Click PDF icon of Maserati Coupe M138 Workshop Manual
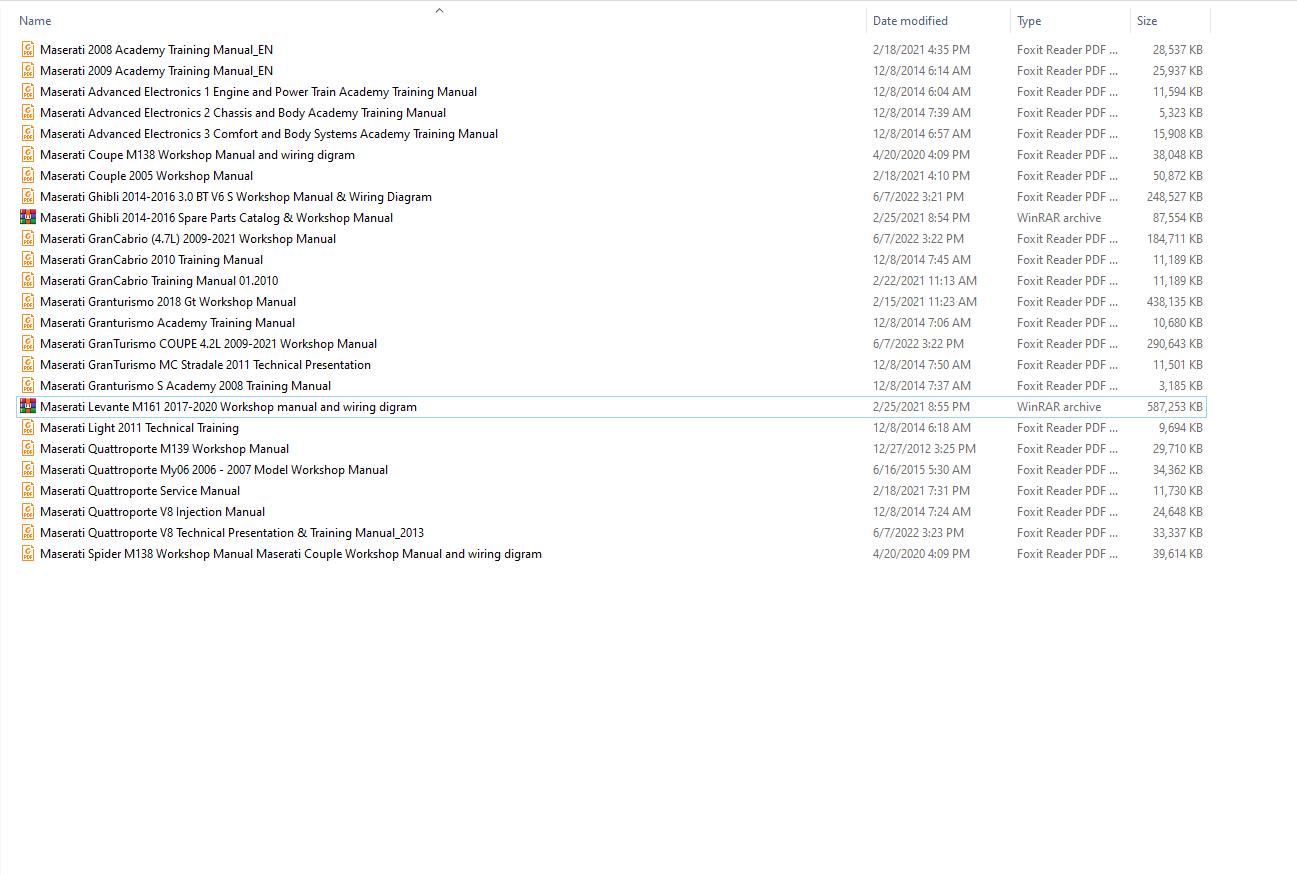Image resolution: width=1297 pixels, height=875 pixels. pos(28,154)
